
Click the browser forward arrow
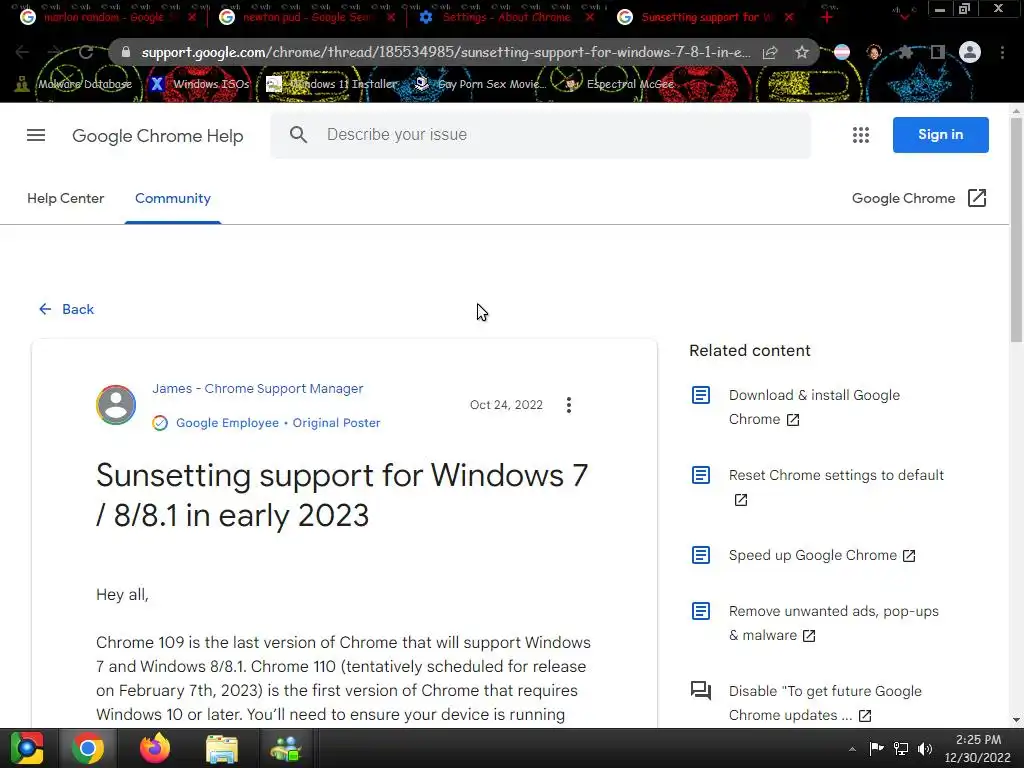pyautogui.click(x=54, y=52)
